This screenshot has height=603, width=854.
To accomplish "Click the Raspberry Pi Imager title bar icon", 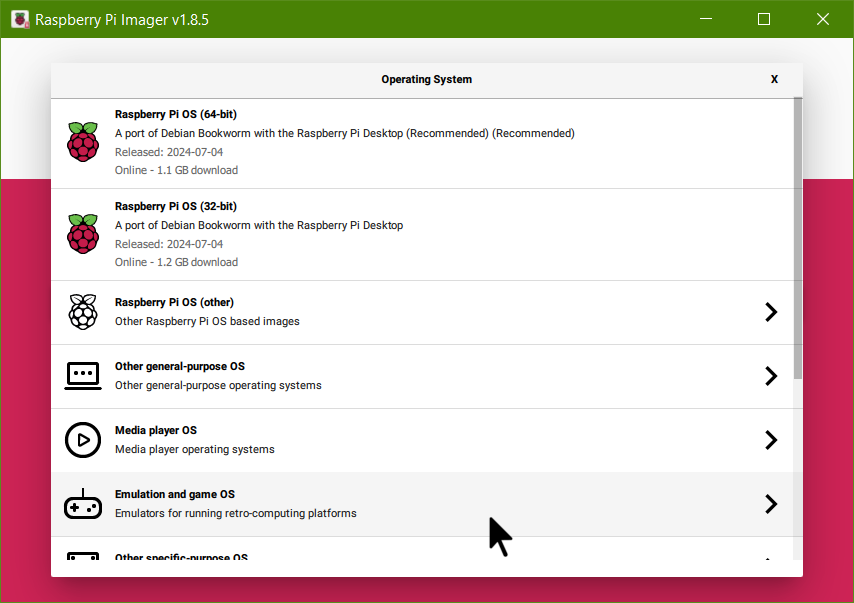I will (x=20, y=19).
